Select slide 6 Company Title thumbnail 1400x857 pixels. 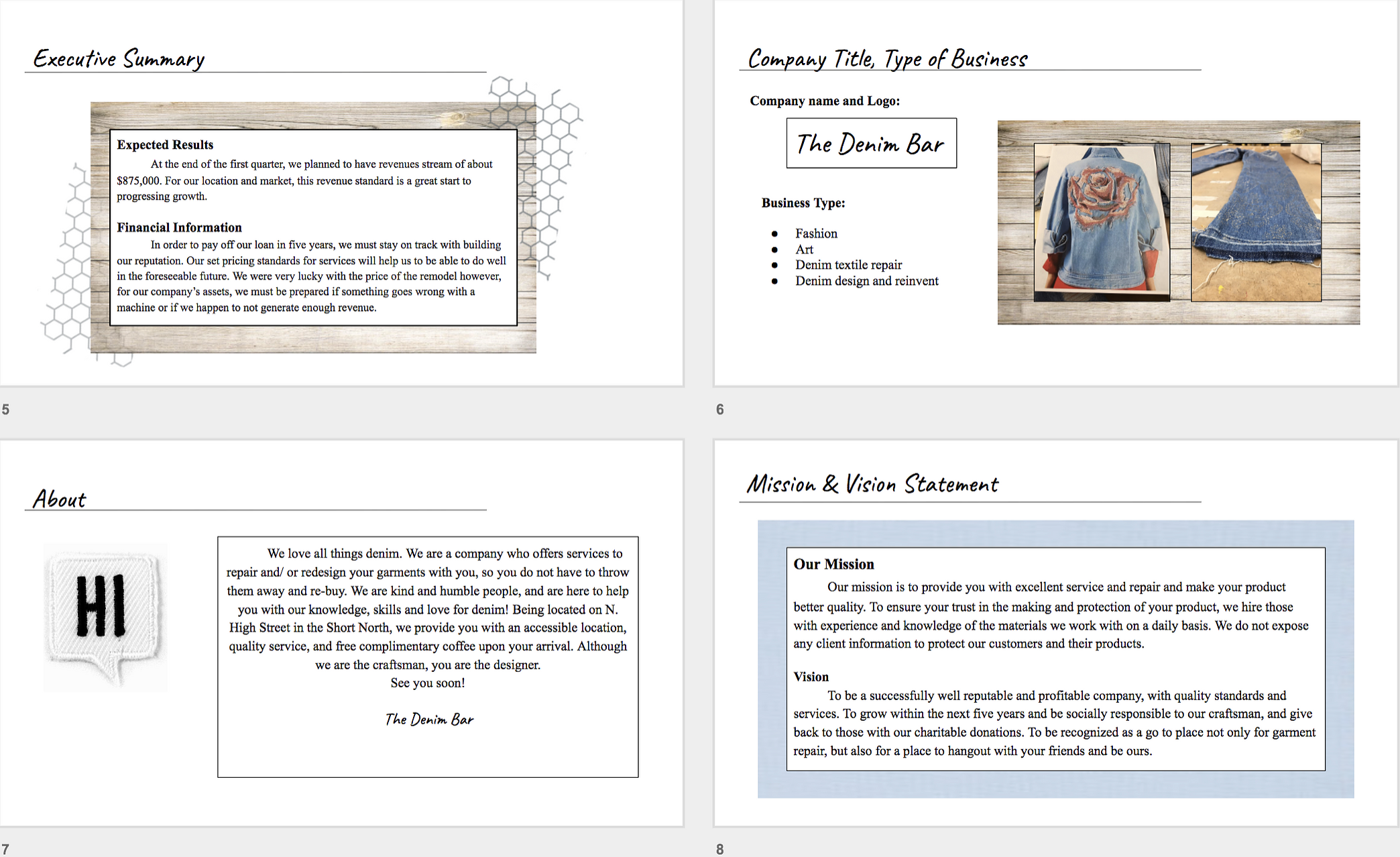click(1056, 362)
